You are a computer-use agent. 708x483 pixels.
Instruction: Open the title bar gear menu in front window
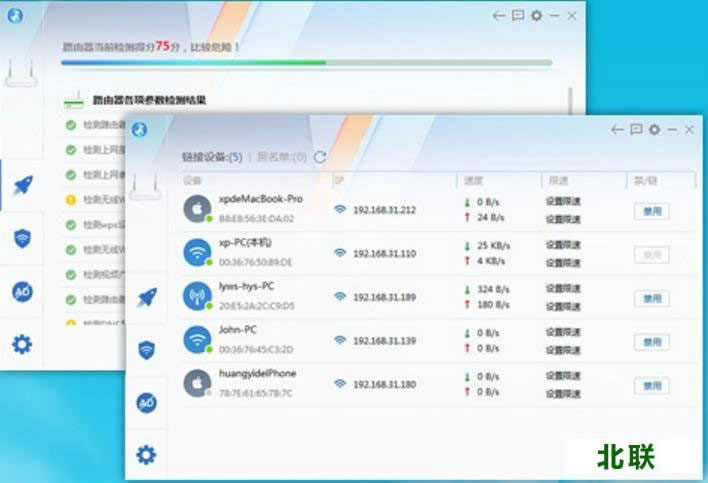click(x=654, y=130)
